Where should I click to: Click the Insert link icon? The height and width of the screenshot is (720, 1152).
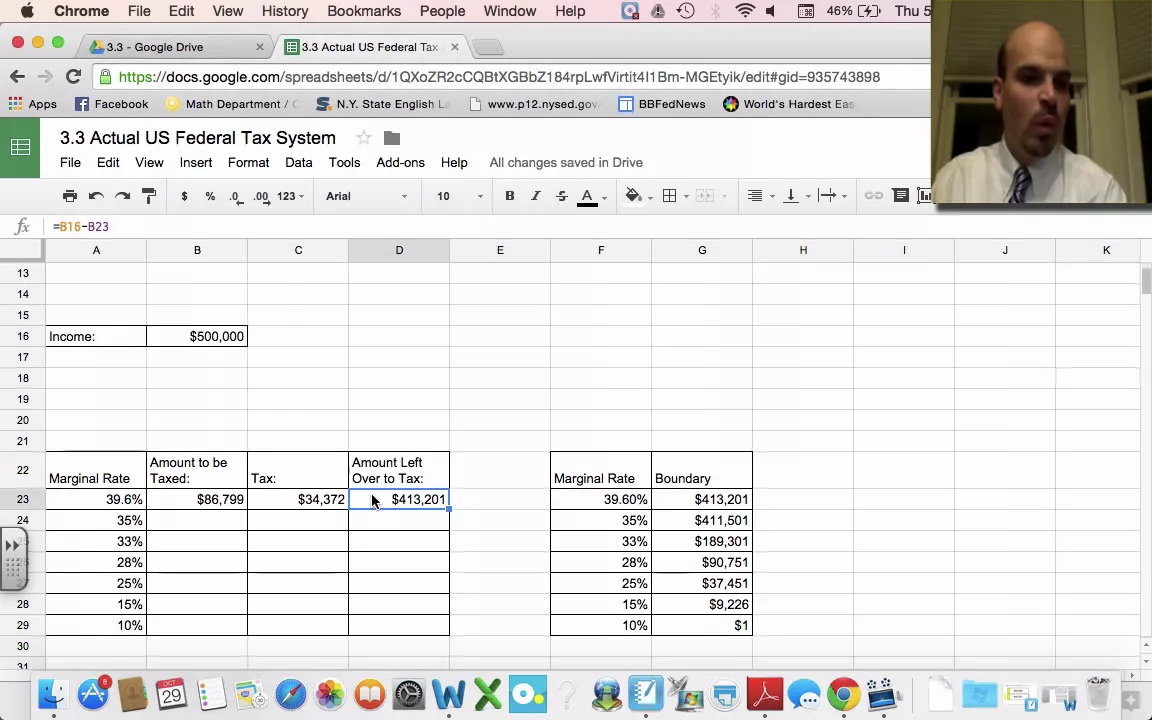[x=874, y=195]
